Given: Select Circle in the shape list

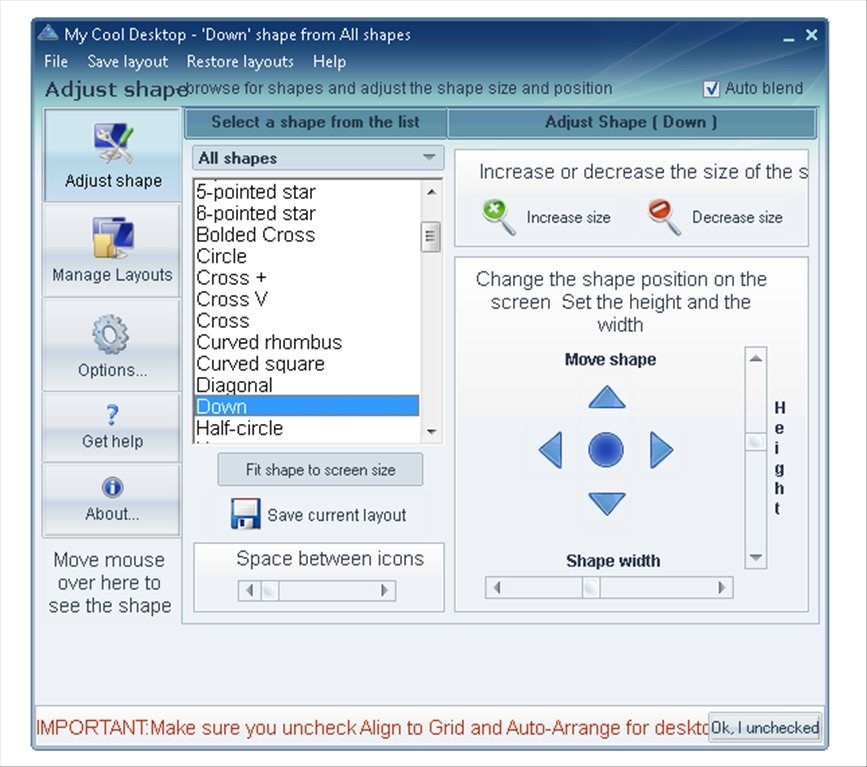Looking at the screenshot, I should (x=307, y=257).
